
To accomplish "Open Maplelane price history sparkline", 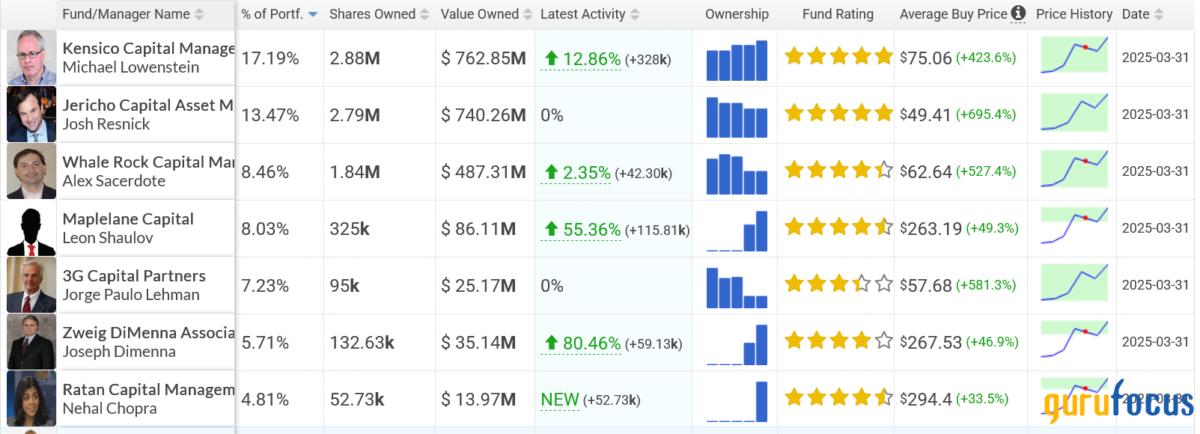I will (1074, 227).
